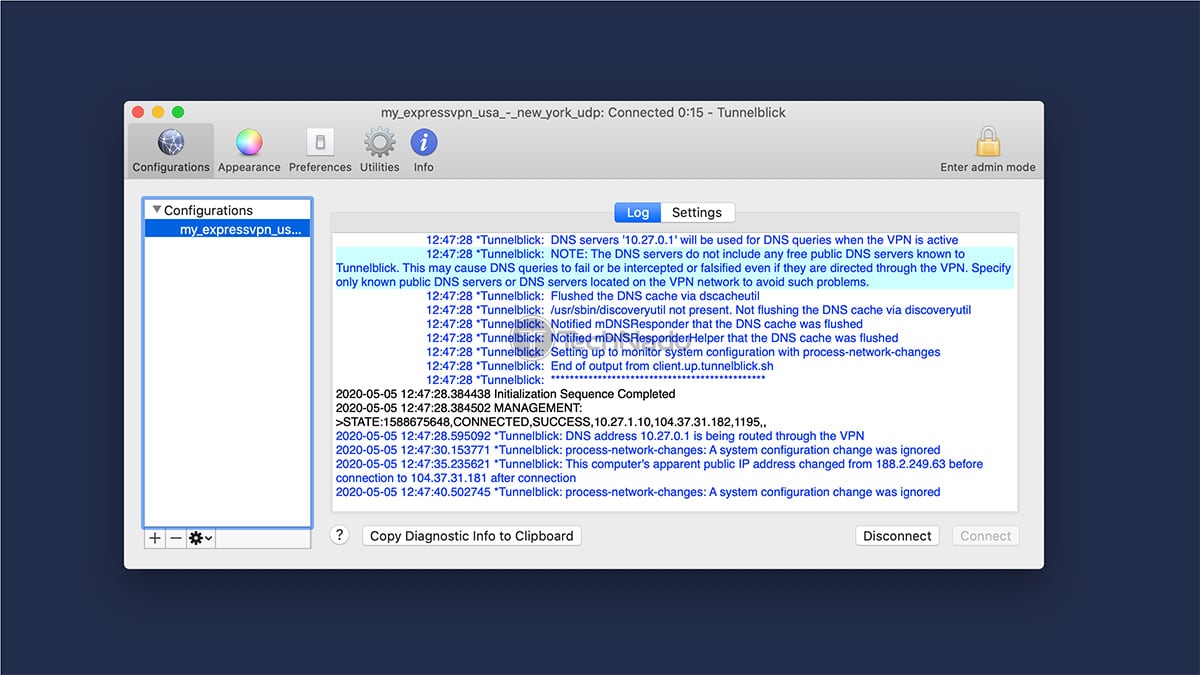Click the log line about DNS servers '10.27.0.1'
The width and height of the screenshot is (1200, 675).
pos(692,240)
